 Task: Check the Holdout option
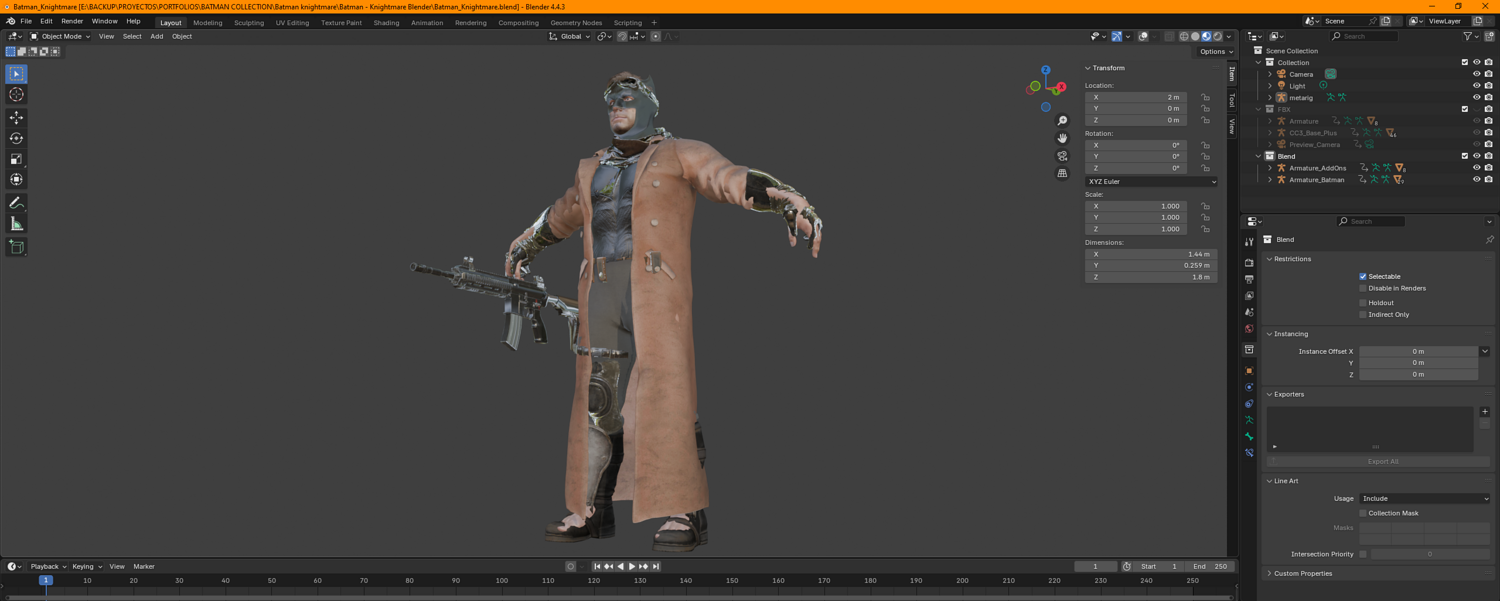click(1363, 303)
